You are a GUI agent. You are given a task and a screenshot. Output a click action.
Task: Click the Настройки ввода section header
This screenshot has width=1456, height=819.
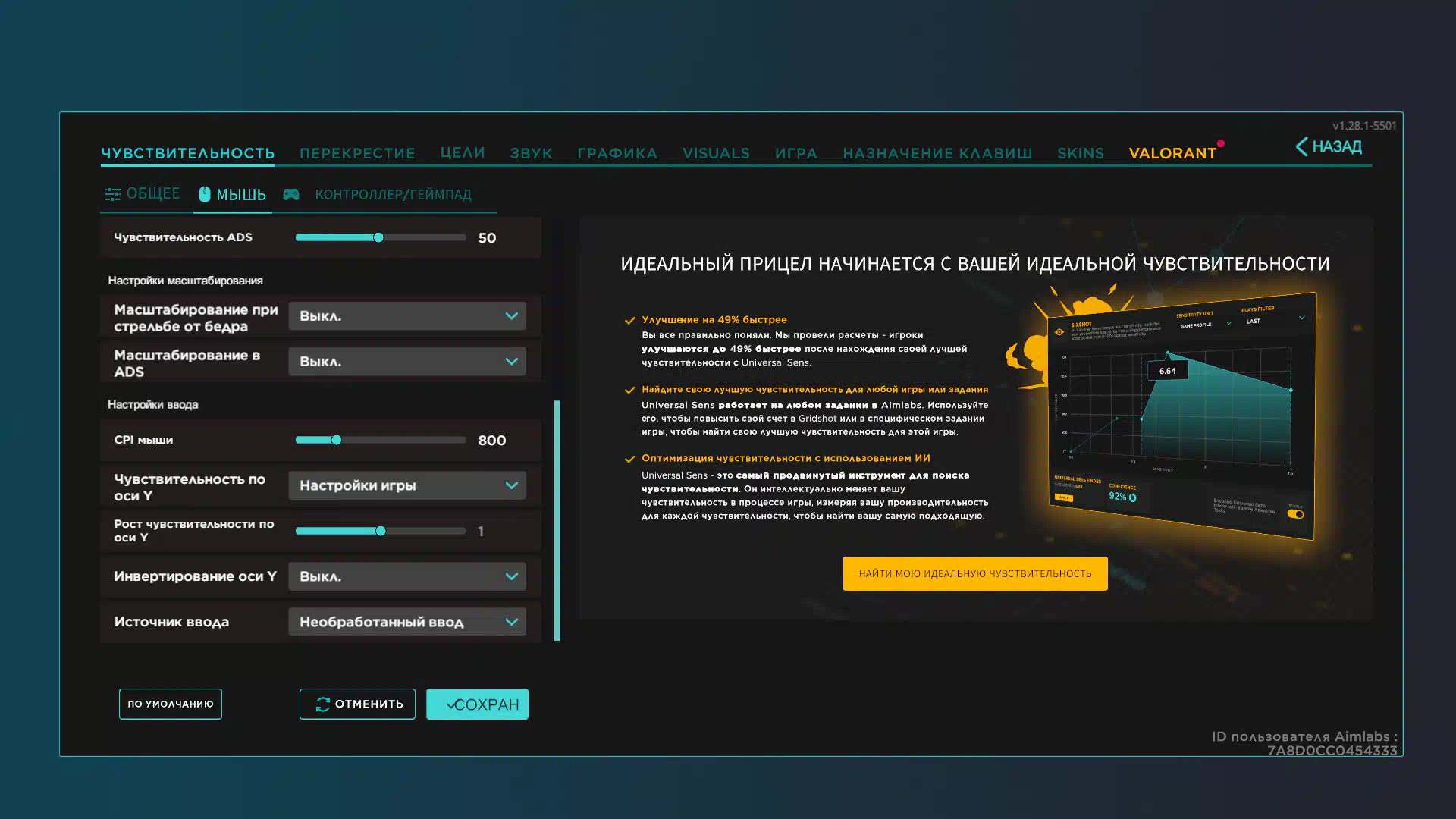(152, 405)
